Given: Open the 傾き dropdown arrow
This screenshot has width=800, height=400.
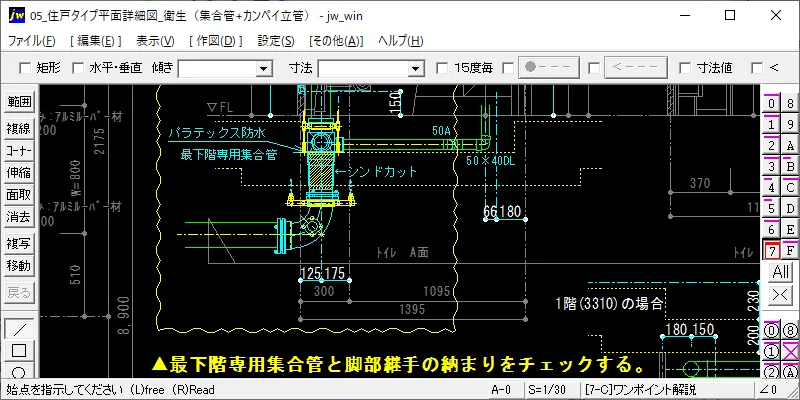Looking at the screenshot, I should pos(264,68).
